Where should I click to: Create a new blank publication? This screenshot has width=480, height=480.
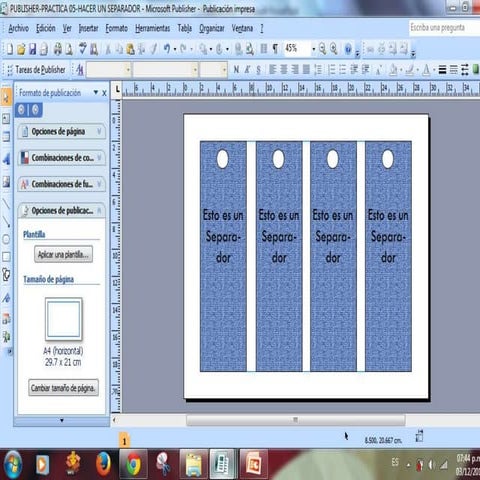(10, 49)
